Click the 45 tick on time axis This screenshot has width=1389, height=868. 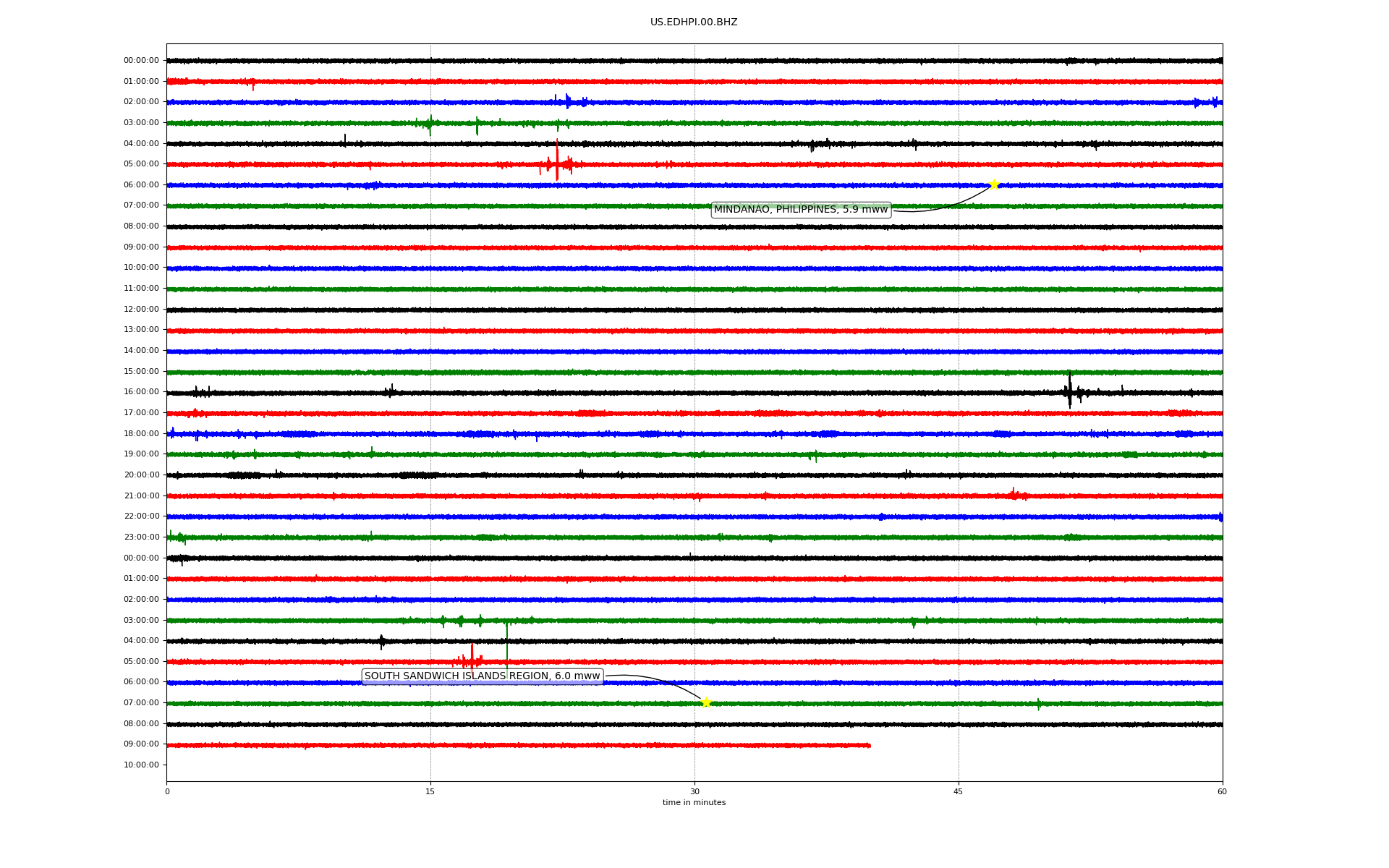pyautogui.click(x=959, y=791)
